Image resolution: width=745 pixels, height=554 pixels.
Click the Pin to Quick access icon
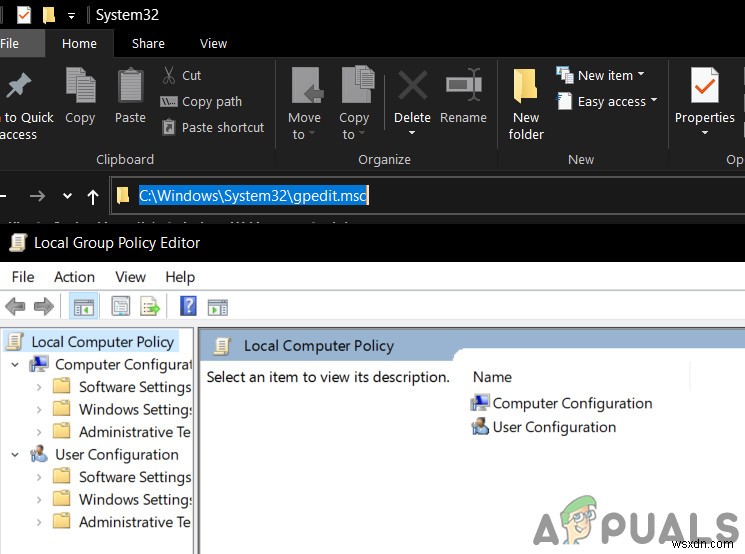coord(18,86)
